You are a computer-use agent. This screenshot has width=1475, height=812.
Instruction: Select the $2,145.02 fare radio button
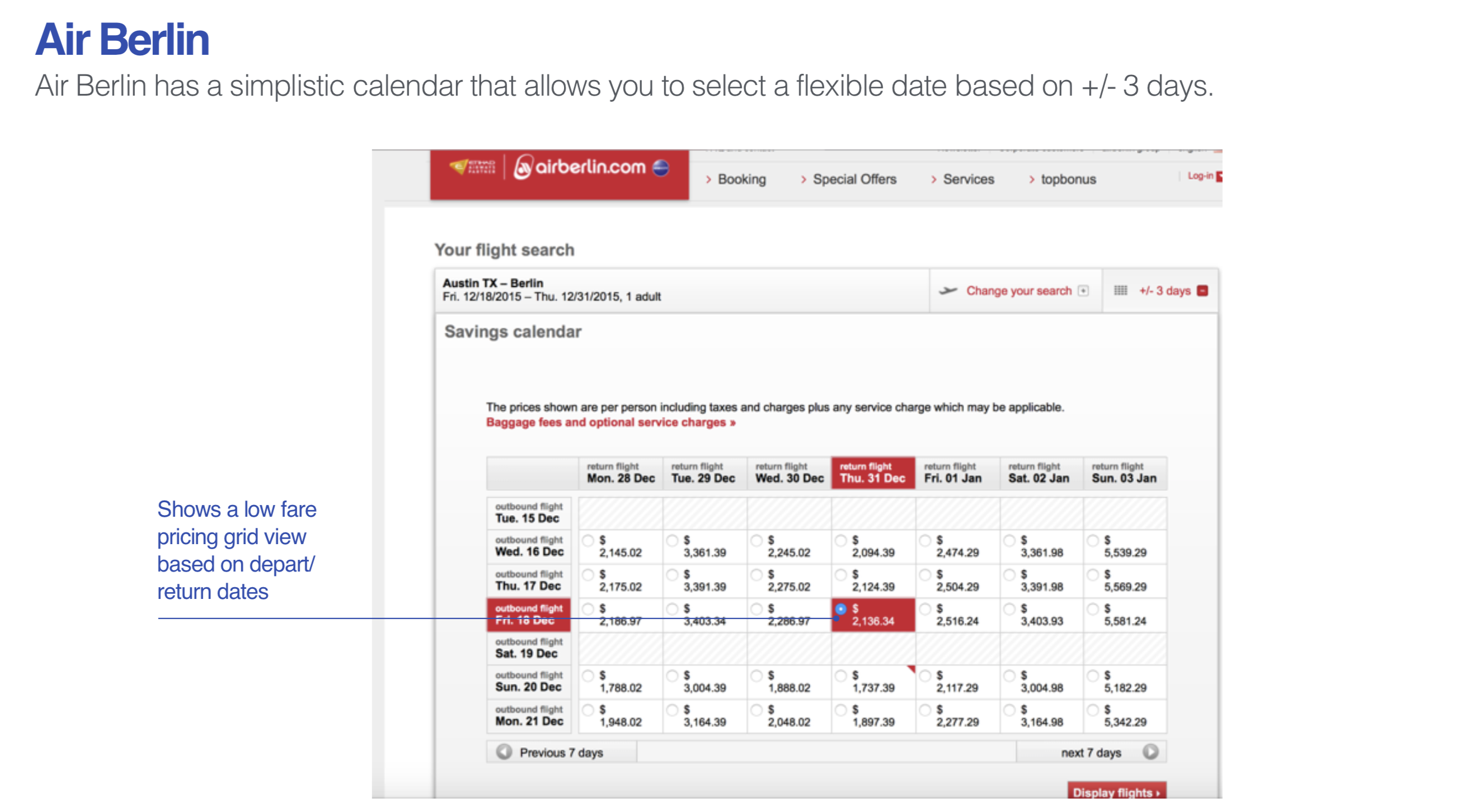coord(588,540)
